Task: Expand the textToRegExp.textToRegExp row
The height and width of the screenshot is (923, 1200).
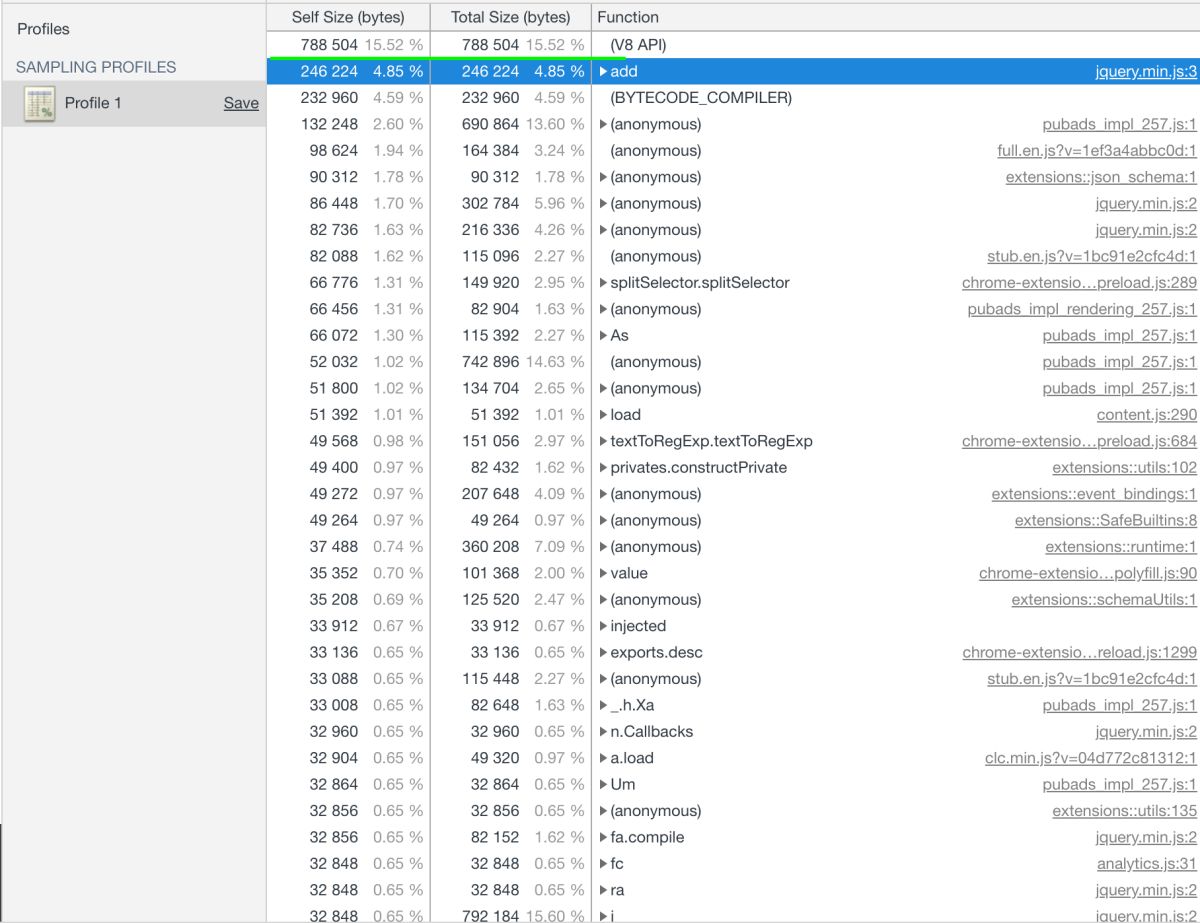Action: pyautogui.click(x=603, y=441)
